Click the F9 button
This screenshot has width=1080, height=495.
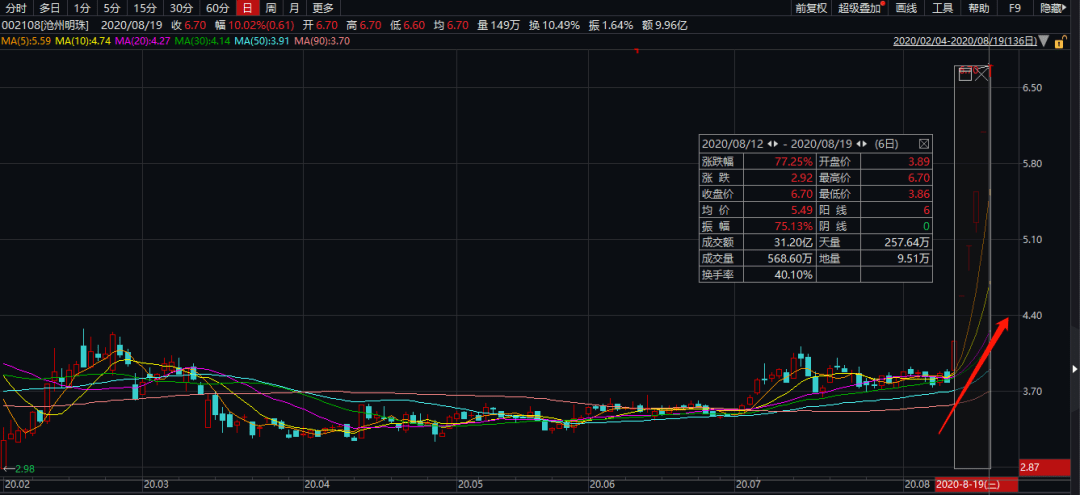[x=1015, y=8]
